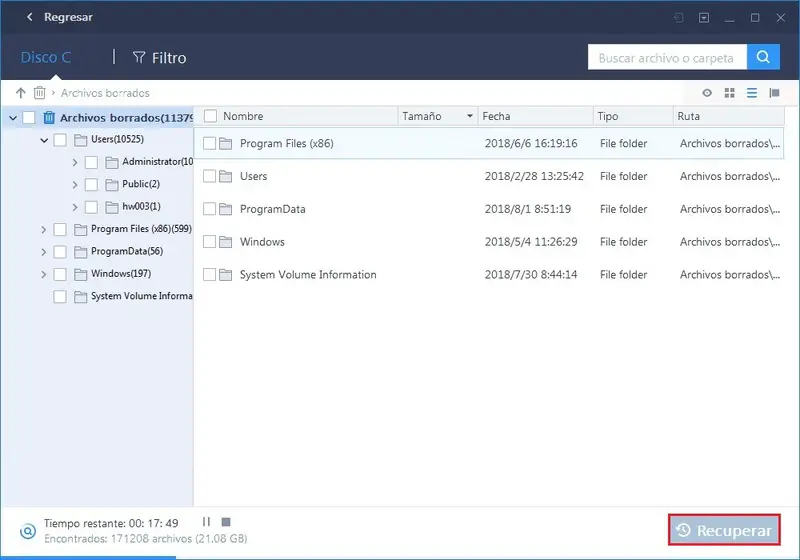This screenshot has width=800, height=560.
Task: Click date 2018/8/1 8:51:19 cell
Action: click(x=528, y=209)
